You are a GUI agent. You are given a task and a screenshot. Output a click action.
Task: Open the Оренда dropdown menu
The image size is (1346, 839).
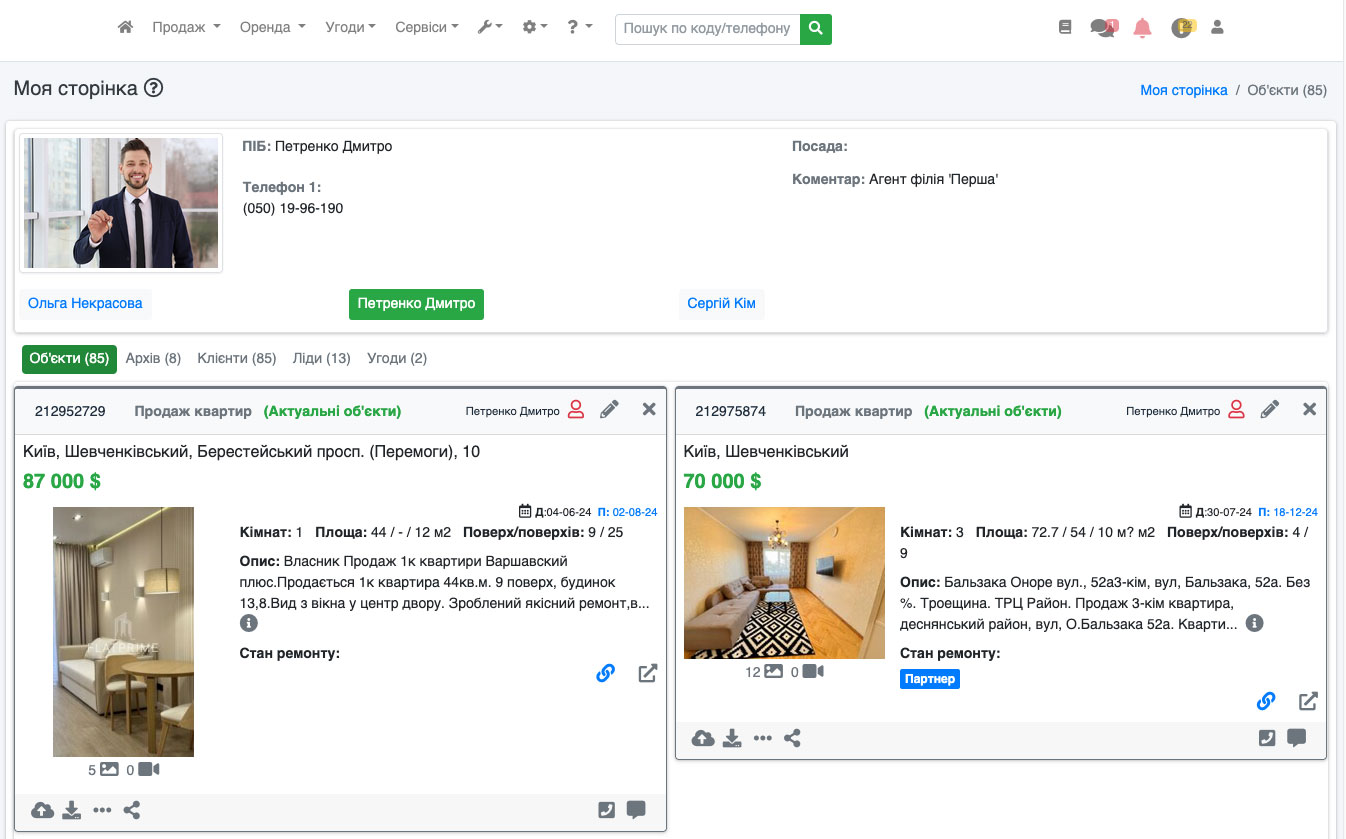272,28
